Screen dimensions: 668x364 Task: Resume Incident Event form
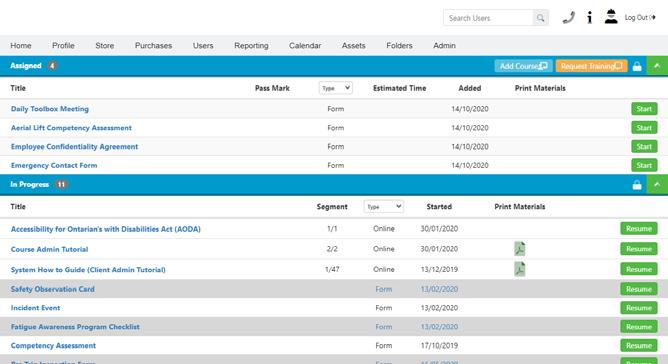(x=639, y=308)
